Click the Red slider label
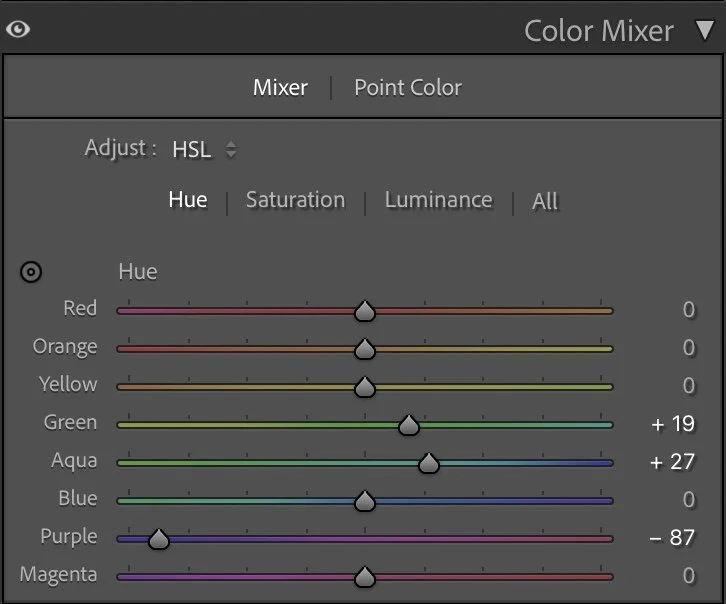 (x=80, y=308)
